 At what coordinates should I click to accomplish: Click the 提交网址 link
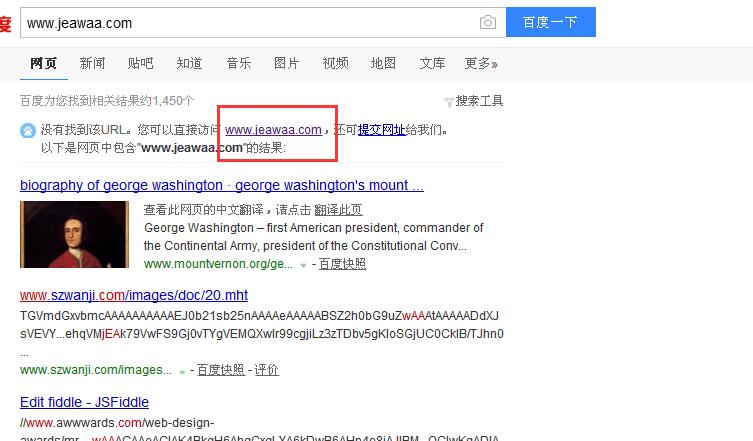pos(382,130)
